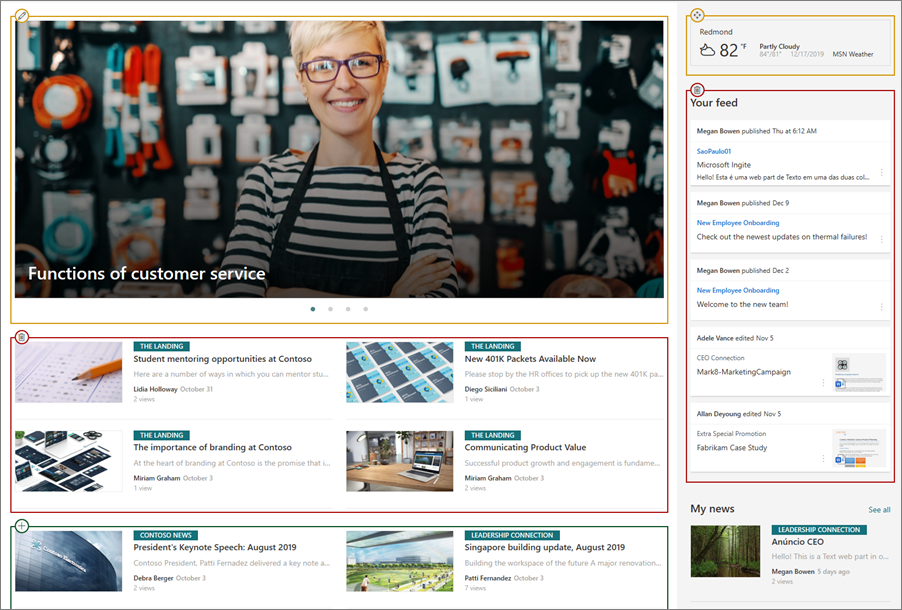Click the pencil edit icon on hero web part

pyautogui.click(x=22, y=16)
